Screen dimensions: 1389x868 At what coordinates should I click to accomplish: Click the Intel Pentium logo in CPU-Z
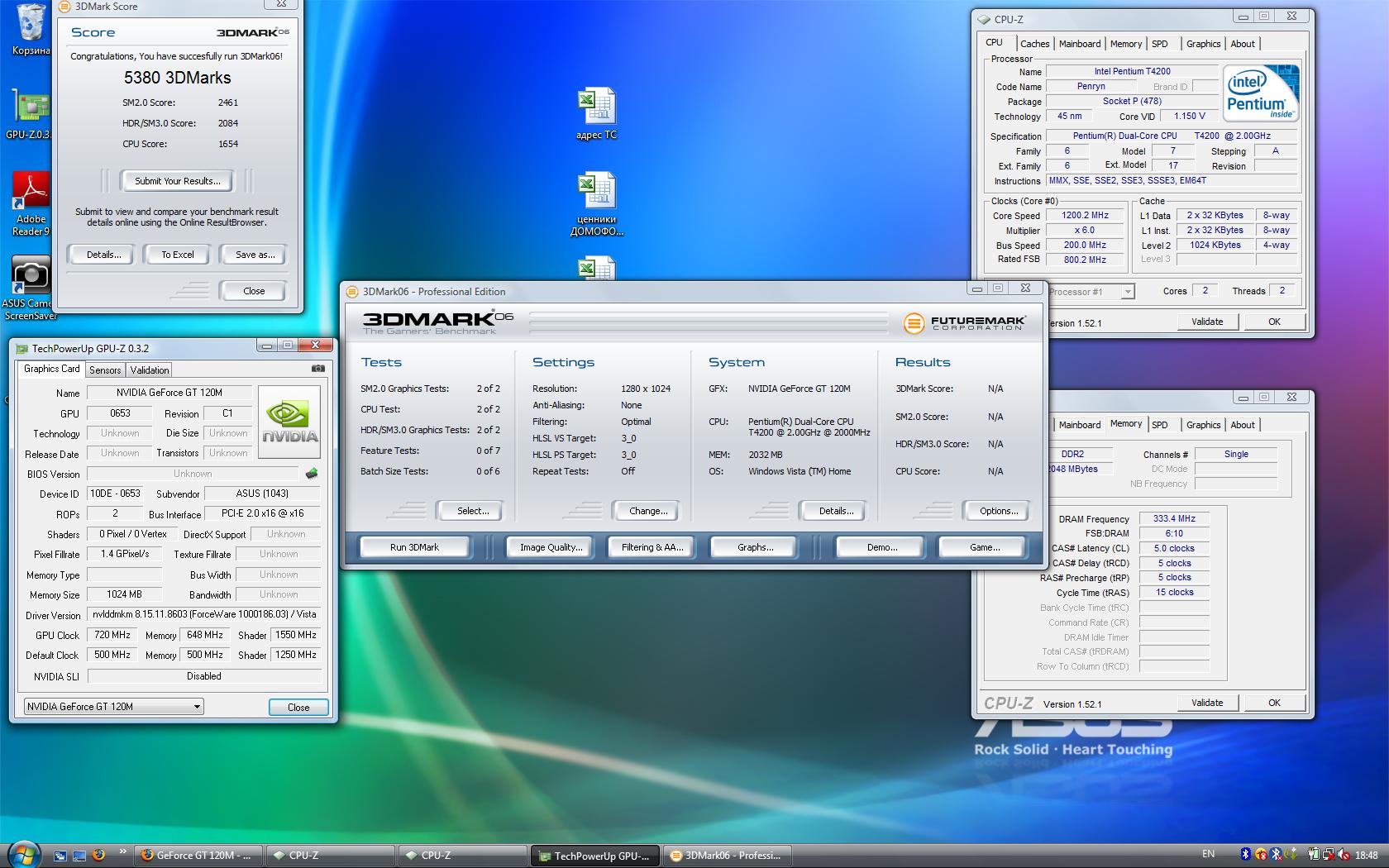pos(1262,92)
